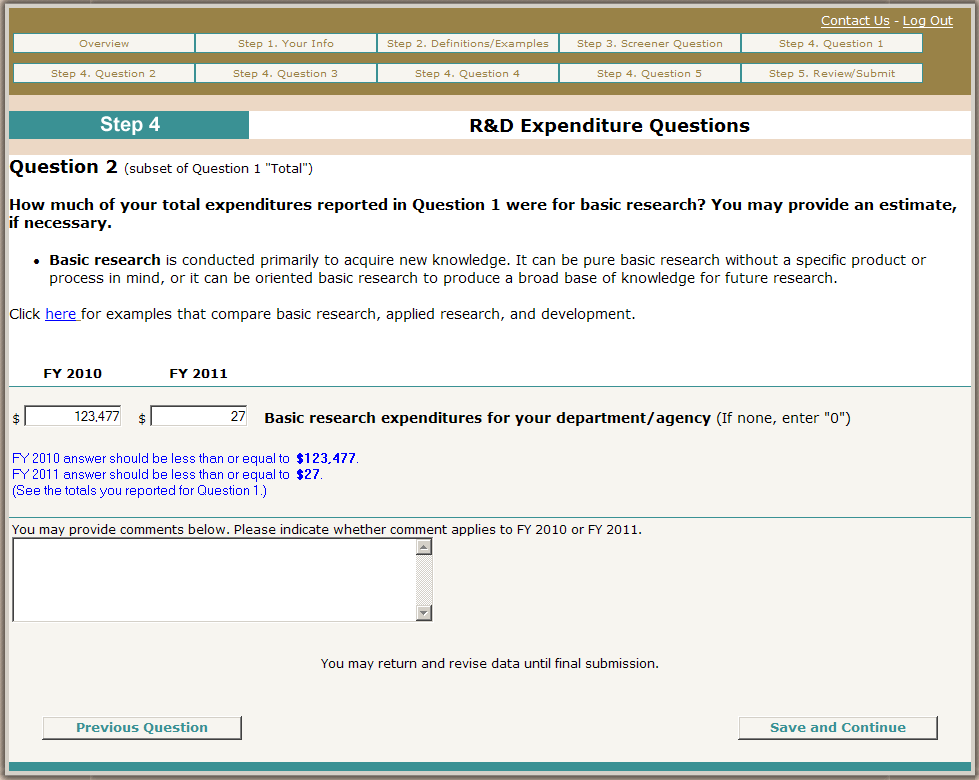Go to Step 1. Your Info tab
Image resolution: width=979 pixels, height=780 pixels.
click(x=286, y=44)
